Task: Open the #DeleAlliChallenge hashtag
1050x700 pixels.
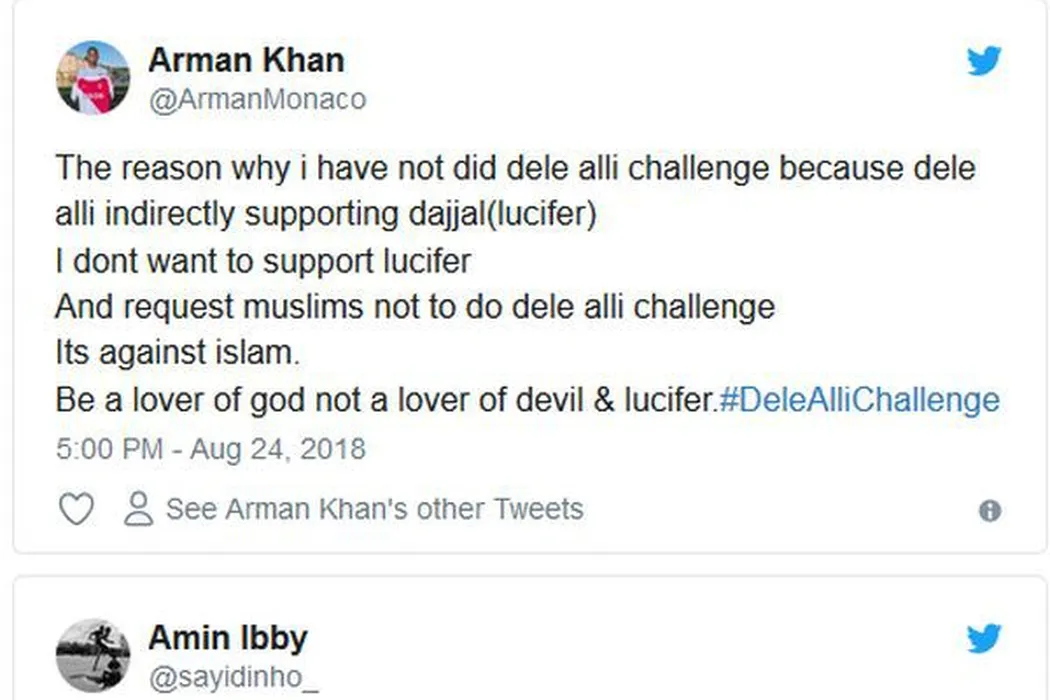Action: pos(859,400)
